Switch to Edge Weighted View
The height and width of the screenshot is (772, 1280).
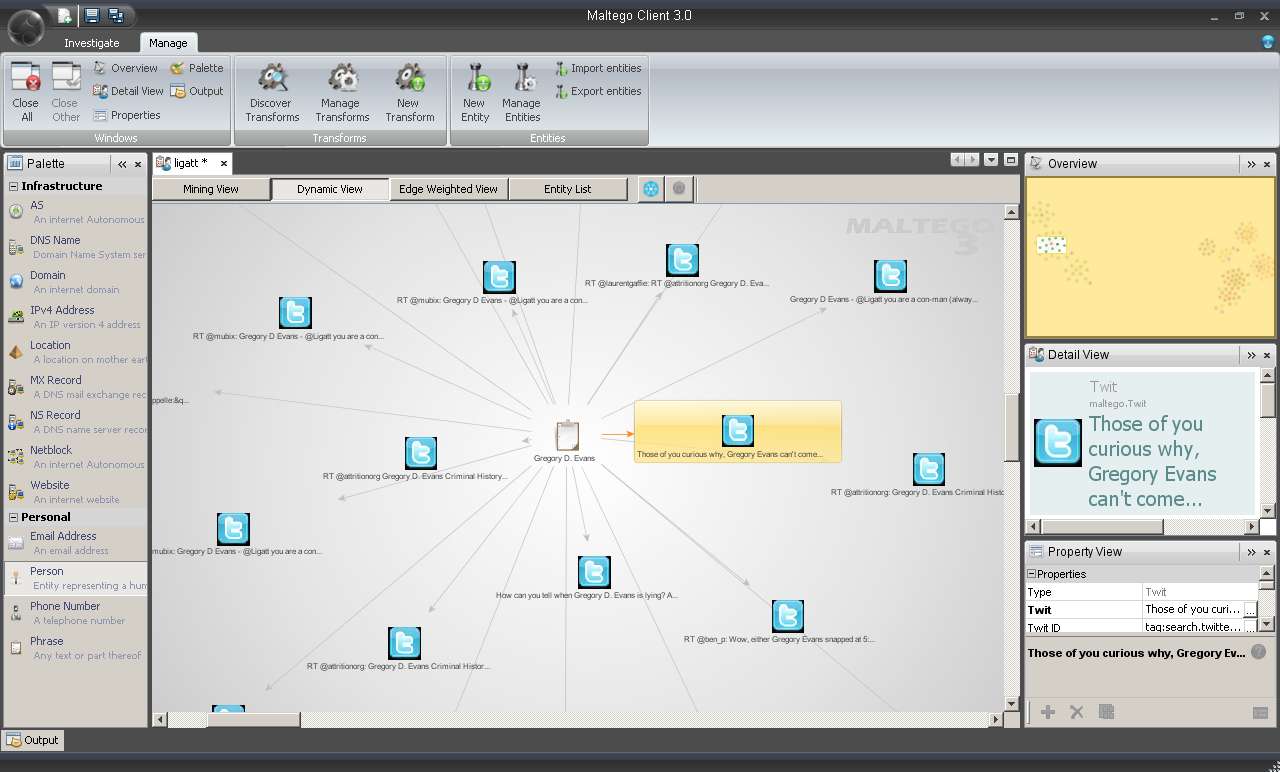(448, 189)
